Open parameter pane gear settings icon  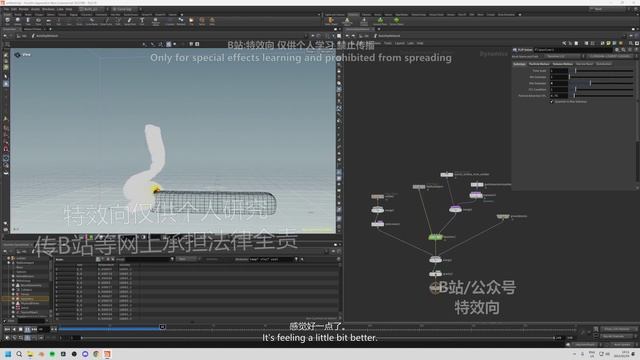tap(617, 50)
